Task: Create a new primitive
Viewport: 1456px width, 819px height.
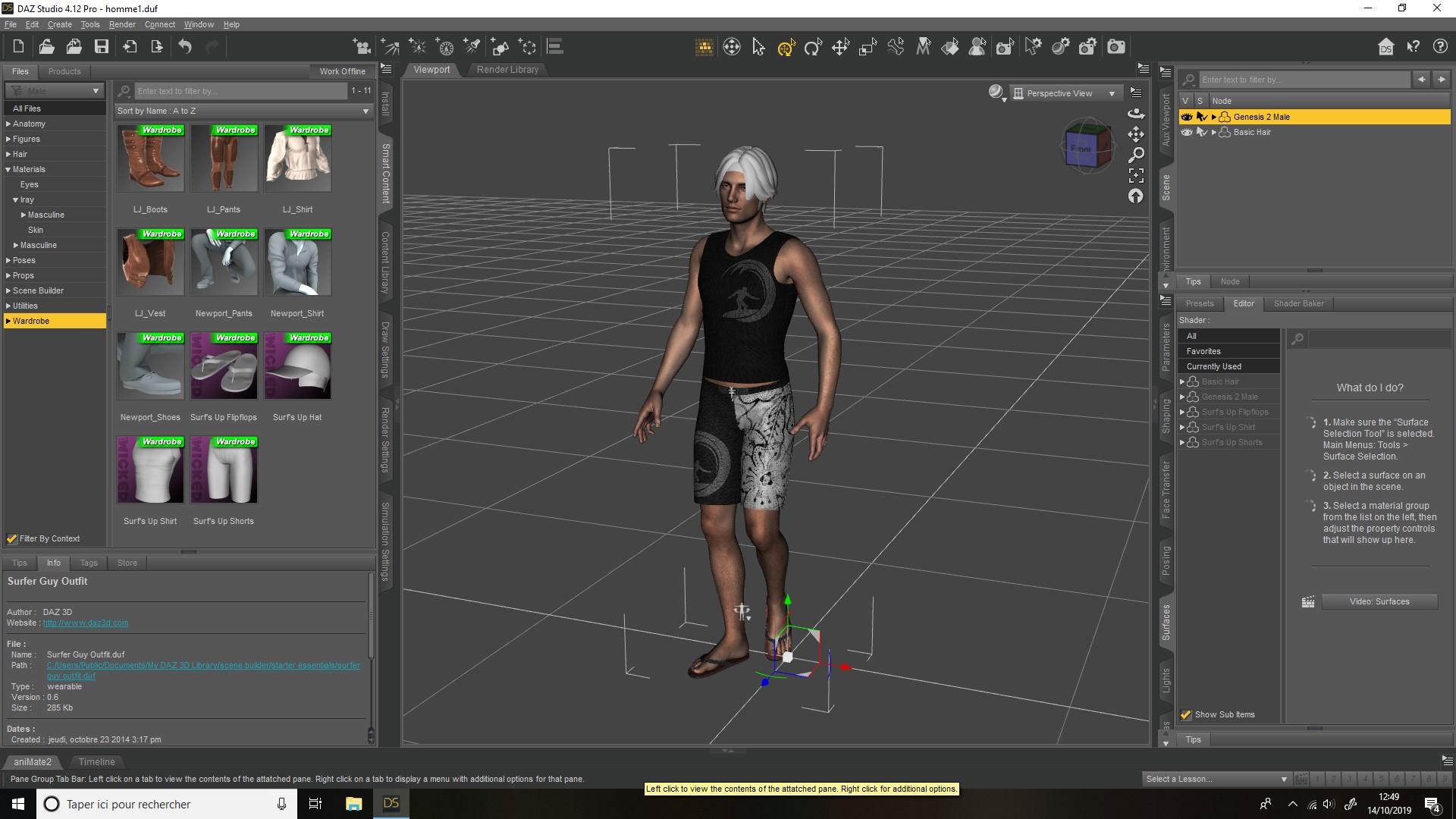Action: pyautogui.click(x=500, y=47)
